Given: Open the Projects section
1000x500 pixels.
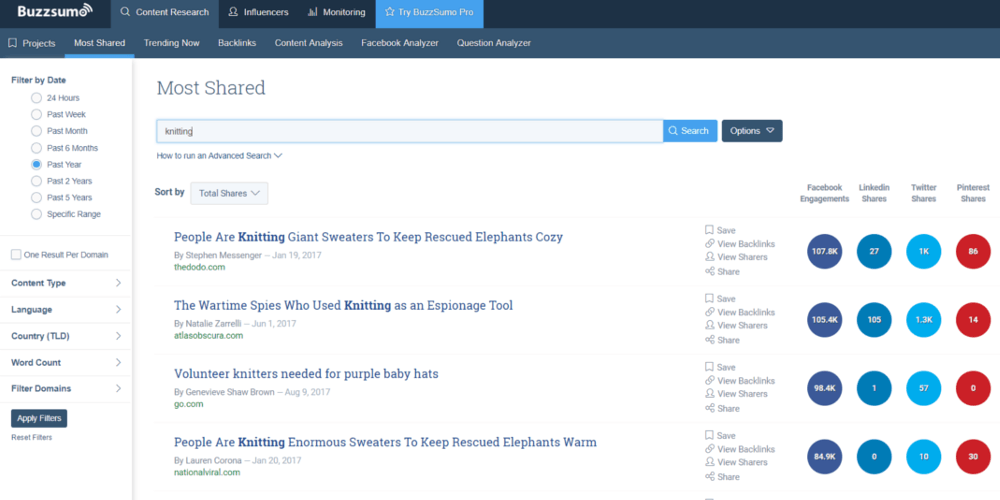Looking at the screenshot, I should coord(32,43).
